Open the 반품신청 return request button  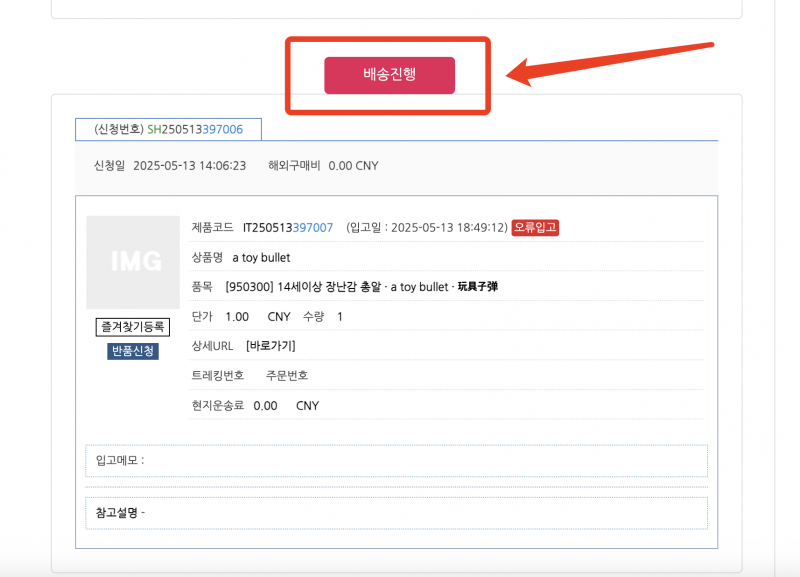click(133, 351)
